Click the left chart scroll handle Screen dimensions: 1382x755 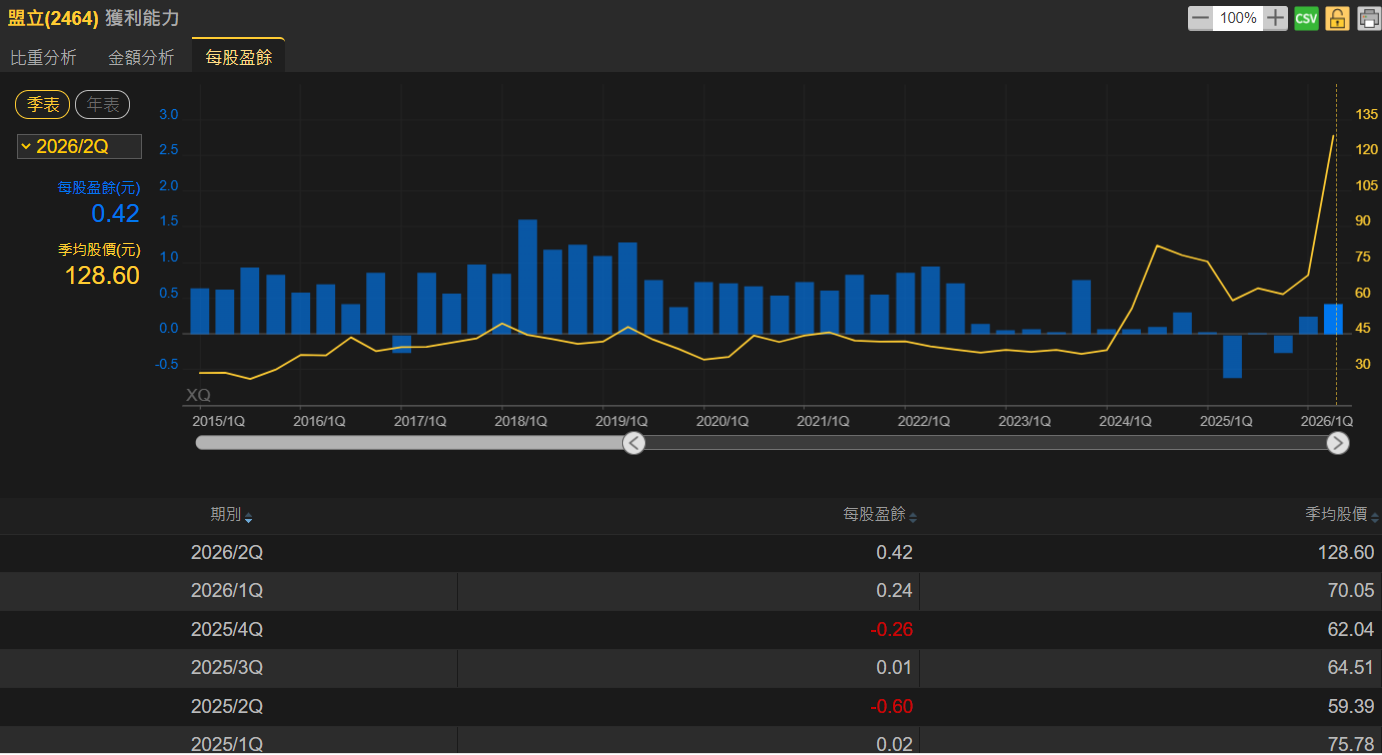point(634,443)
